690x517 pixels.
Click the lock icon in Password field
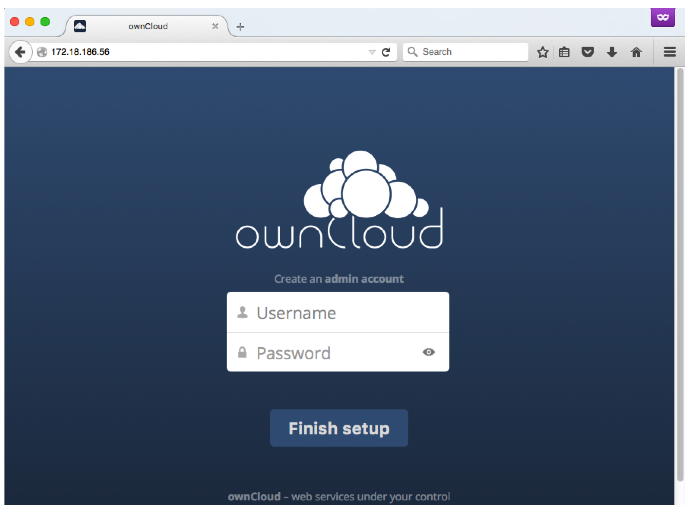[242, 352]
